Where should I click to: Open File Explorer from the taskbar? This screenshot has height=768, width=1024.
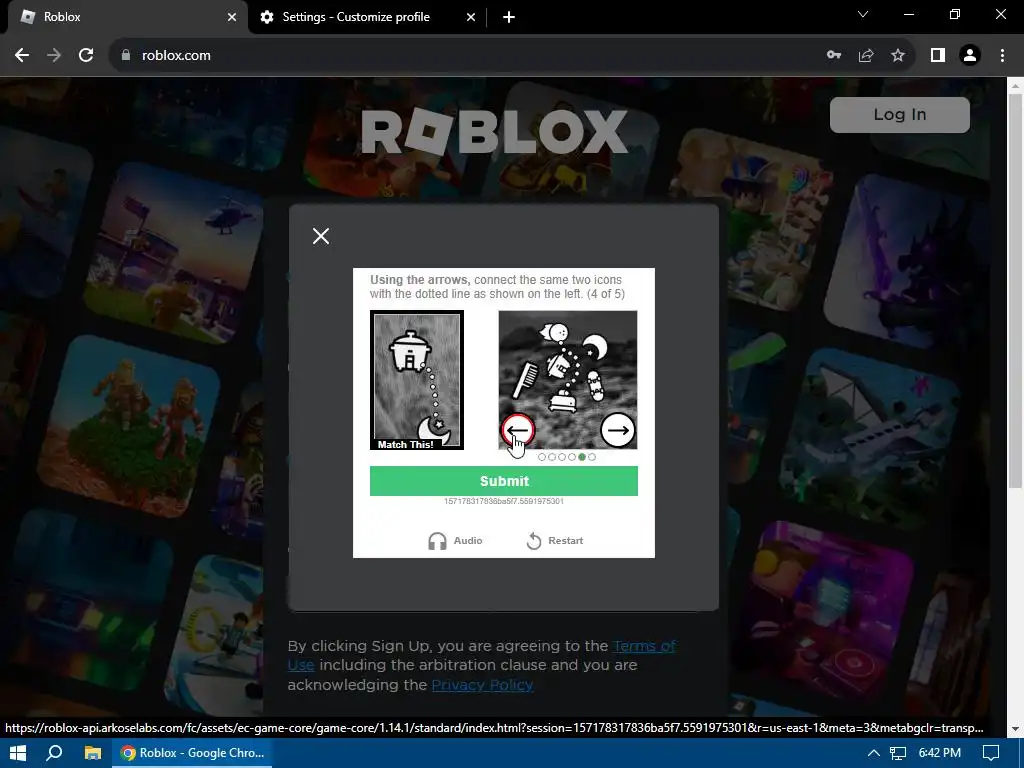pos(93,753)
